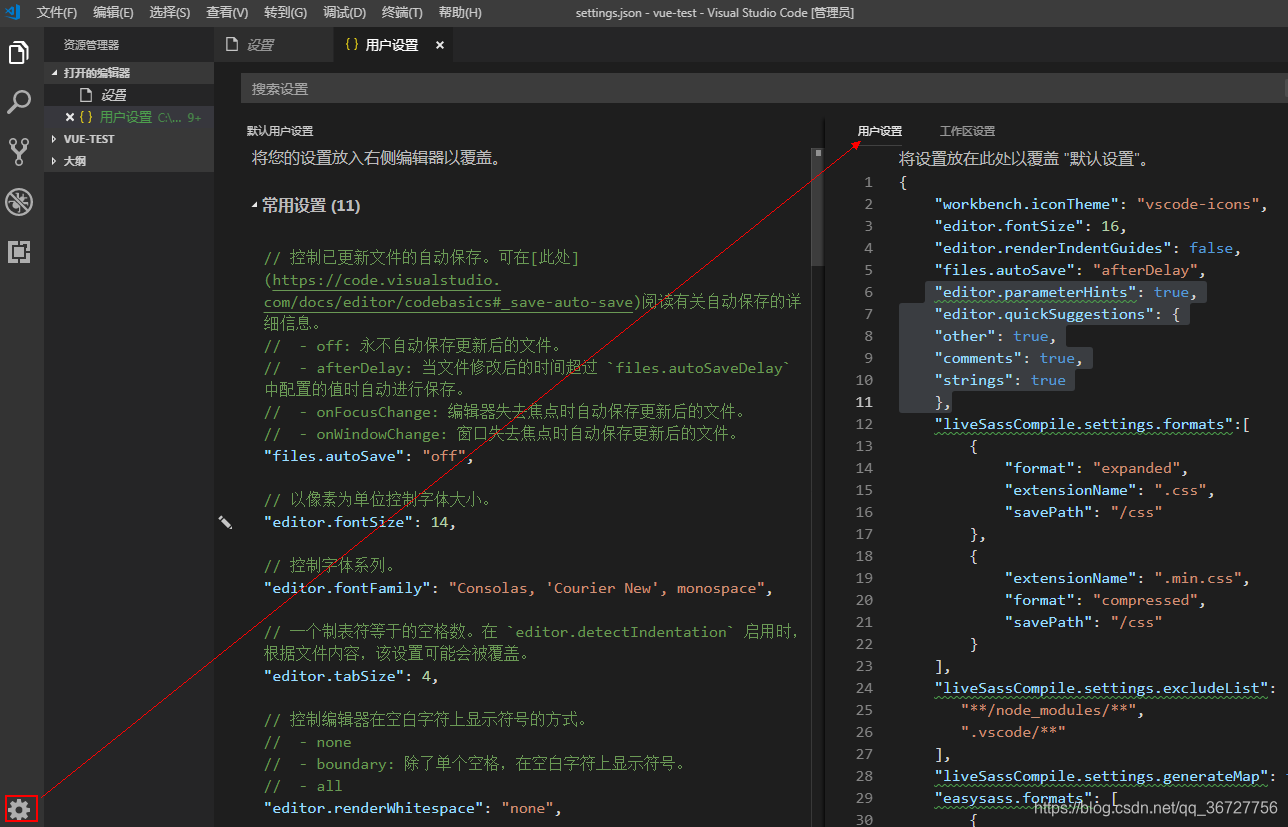Open the Explorer view icon
Image resolution: width=1288 pixels, height=827 pixels.
click(19, 53)
